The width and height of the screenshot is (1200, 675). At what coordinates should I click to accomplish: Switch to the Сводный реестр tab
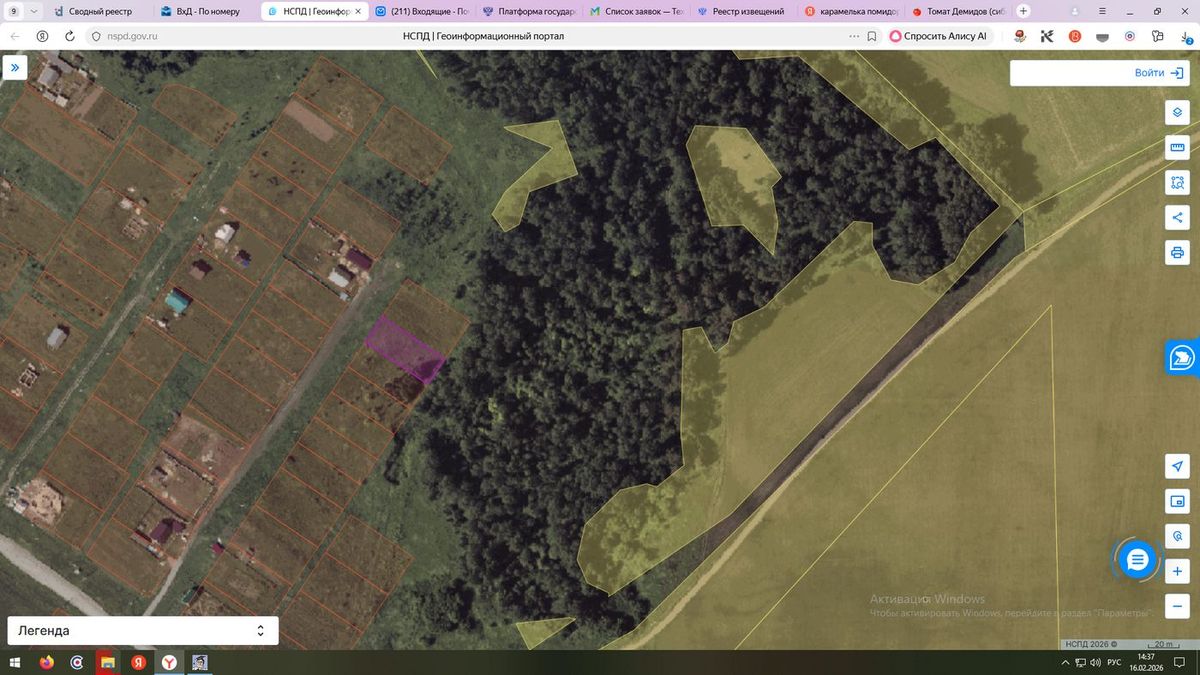click(99, 11)
